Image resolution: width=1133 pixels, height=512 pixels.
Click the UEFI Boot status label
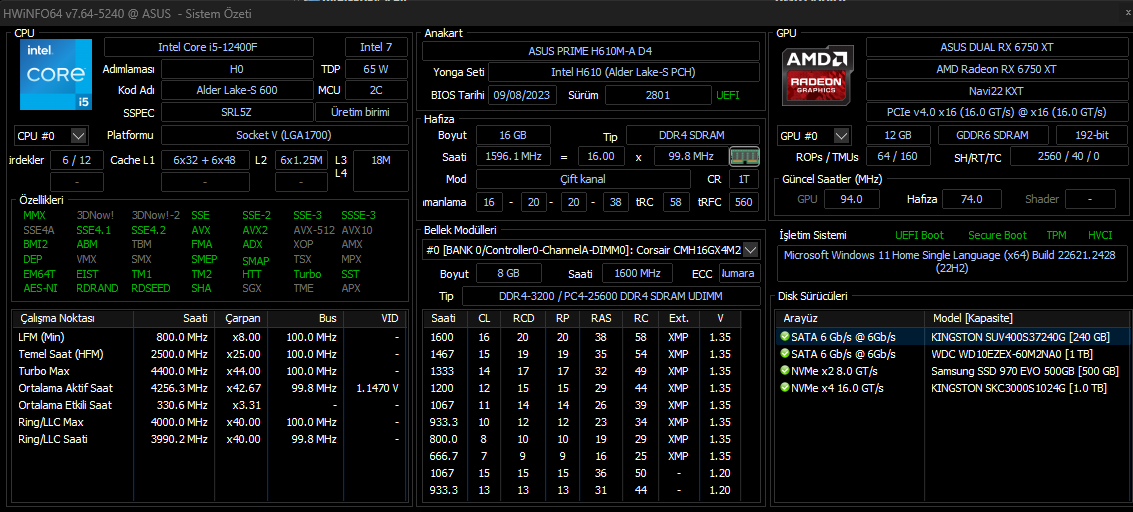[919, 235]
